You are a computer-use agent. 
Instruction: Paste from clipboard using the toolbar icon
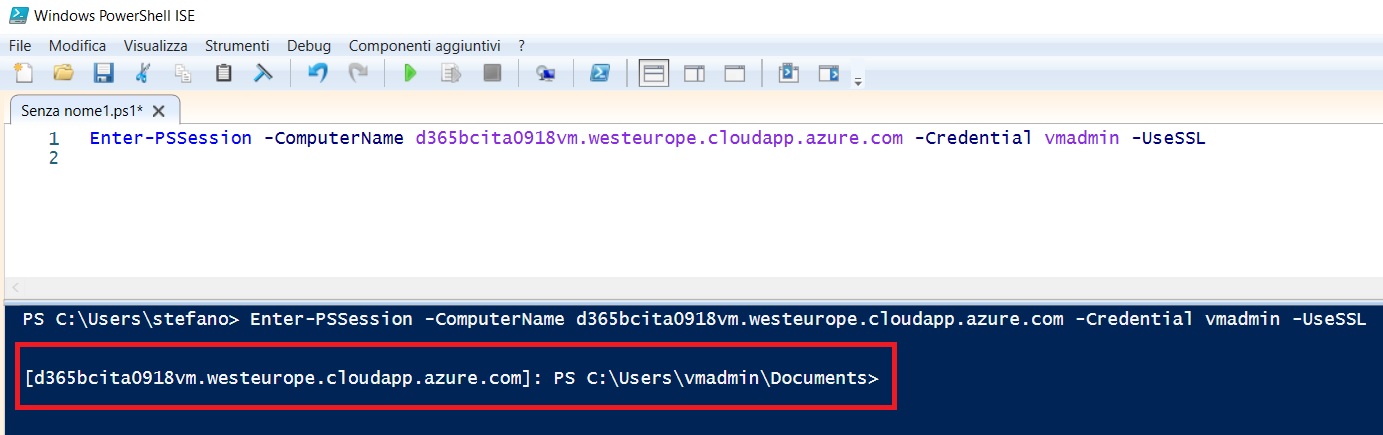[x=224, y=73]
